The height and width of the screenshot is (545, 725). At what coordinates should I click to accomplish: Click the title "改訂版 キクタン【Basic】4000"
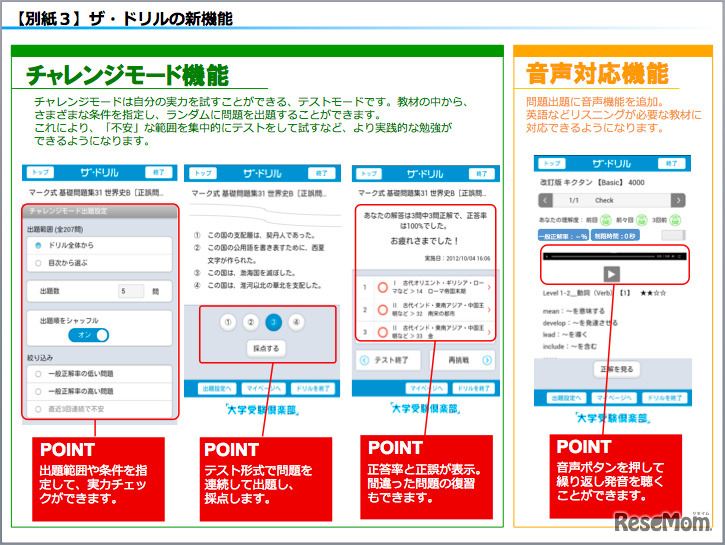tap(592, 183)
